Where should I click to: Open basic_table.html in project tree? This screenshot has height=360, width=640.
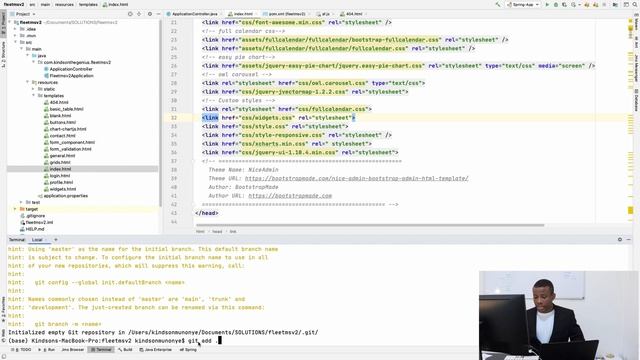[63, 109]
